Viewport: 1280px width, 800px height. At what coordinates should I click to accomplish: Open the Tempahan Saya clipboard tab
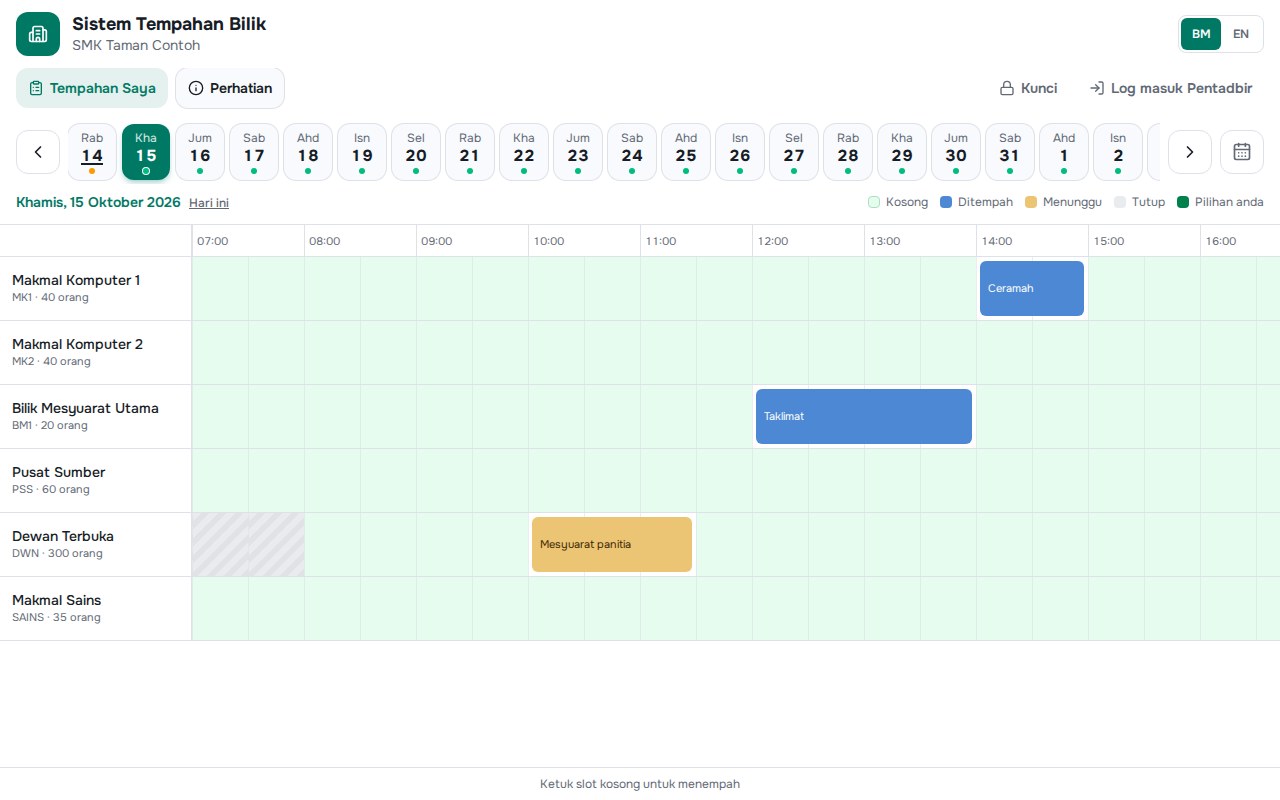[92, 88]
